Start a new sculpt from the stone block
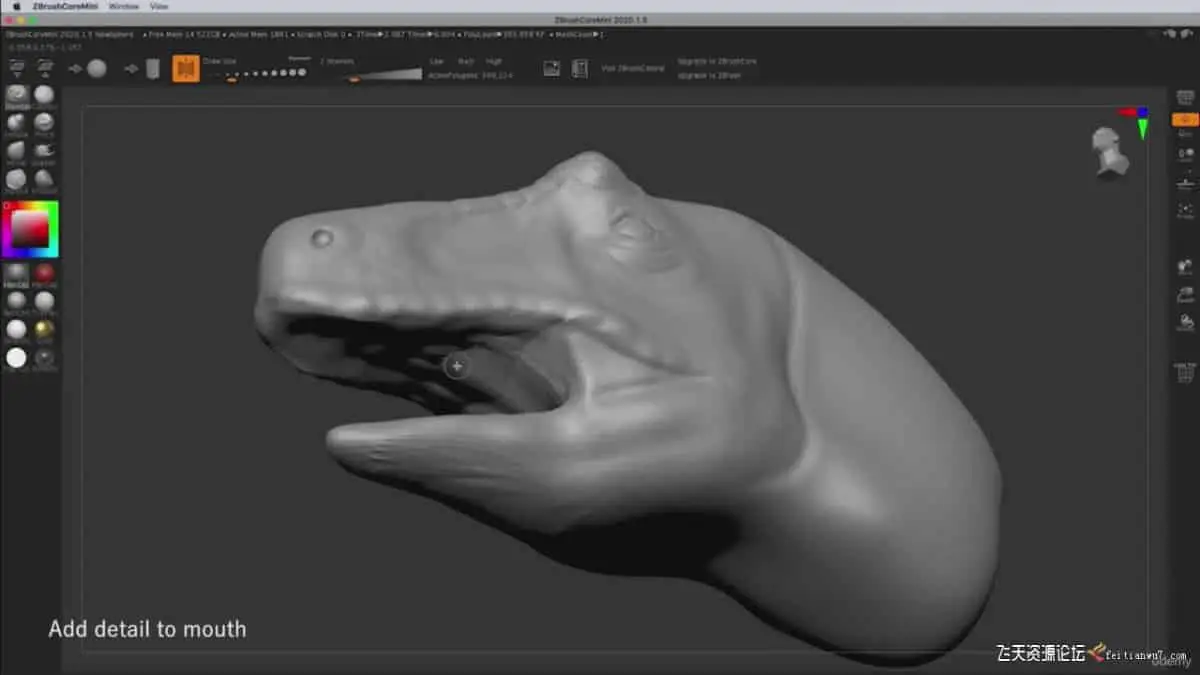This screenshot has width=1200, height=675. 152,68
